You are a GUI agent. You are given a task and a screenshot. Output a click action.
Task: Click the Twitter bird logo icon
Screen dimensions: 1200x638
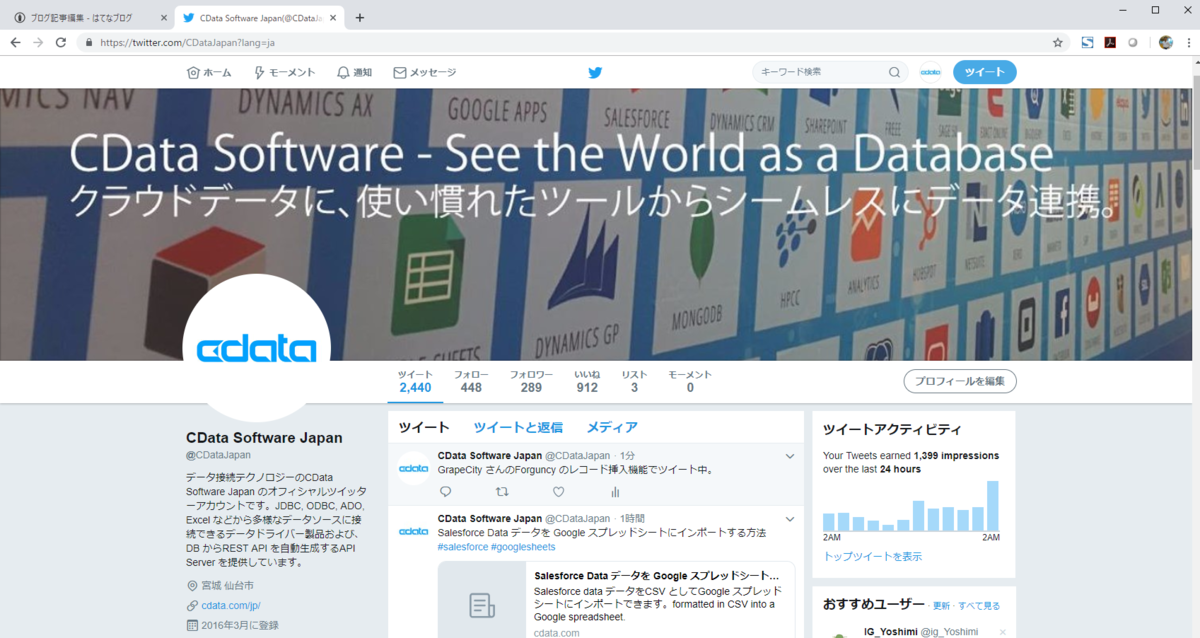(x=595, y=71)
